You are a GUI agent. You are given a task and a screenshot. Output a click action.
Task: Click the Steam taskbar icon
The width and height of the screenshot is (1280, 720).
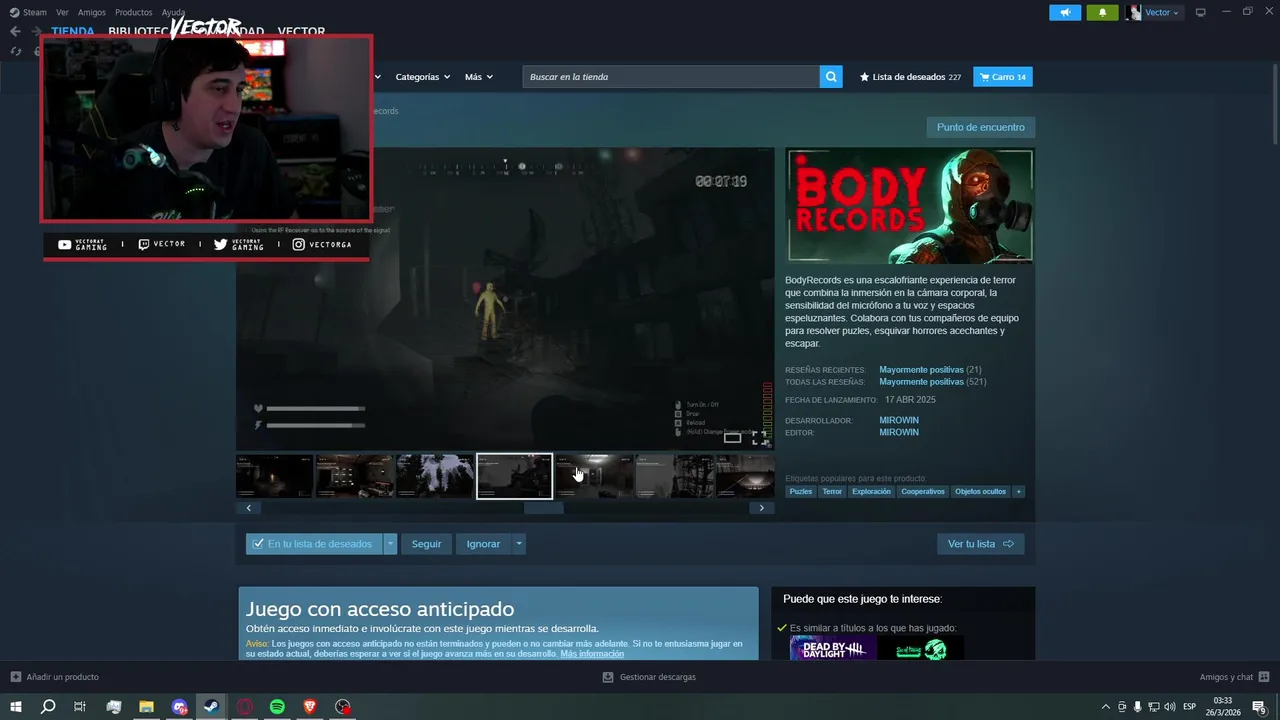tap(211, 707)
